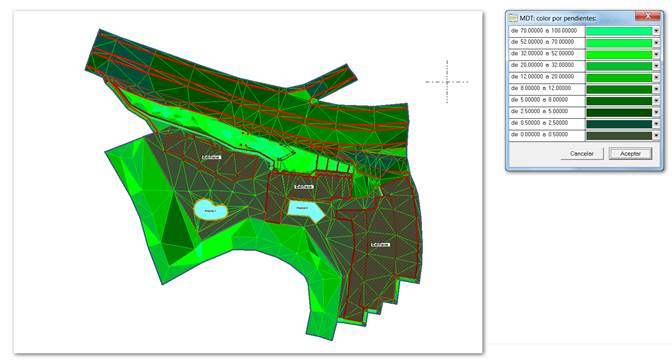Select the 0.00000 a 0.50000 range field
672x364 pixels.
point(547,135)
